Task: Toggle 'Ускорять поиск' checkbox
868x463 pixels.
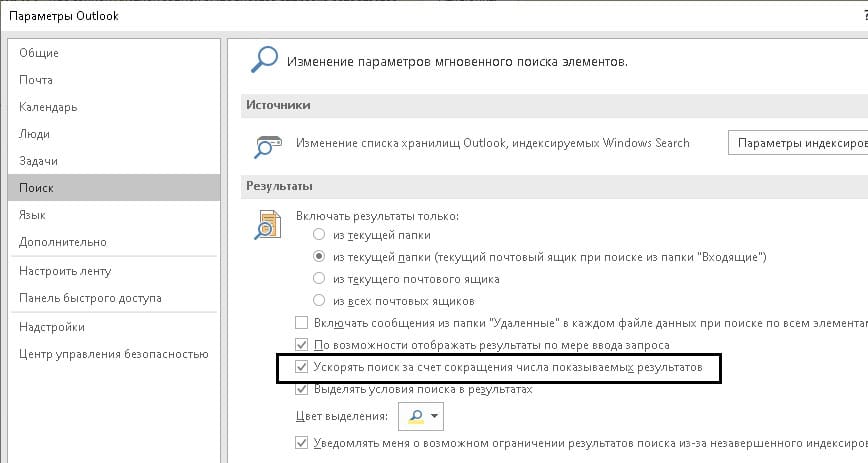Action: 301,368
